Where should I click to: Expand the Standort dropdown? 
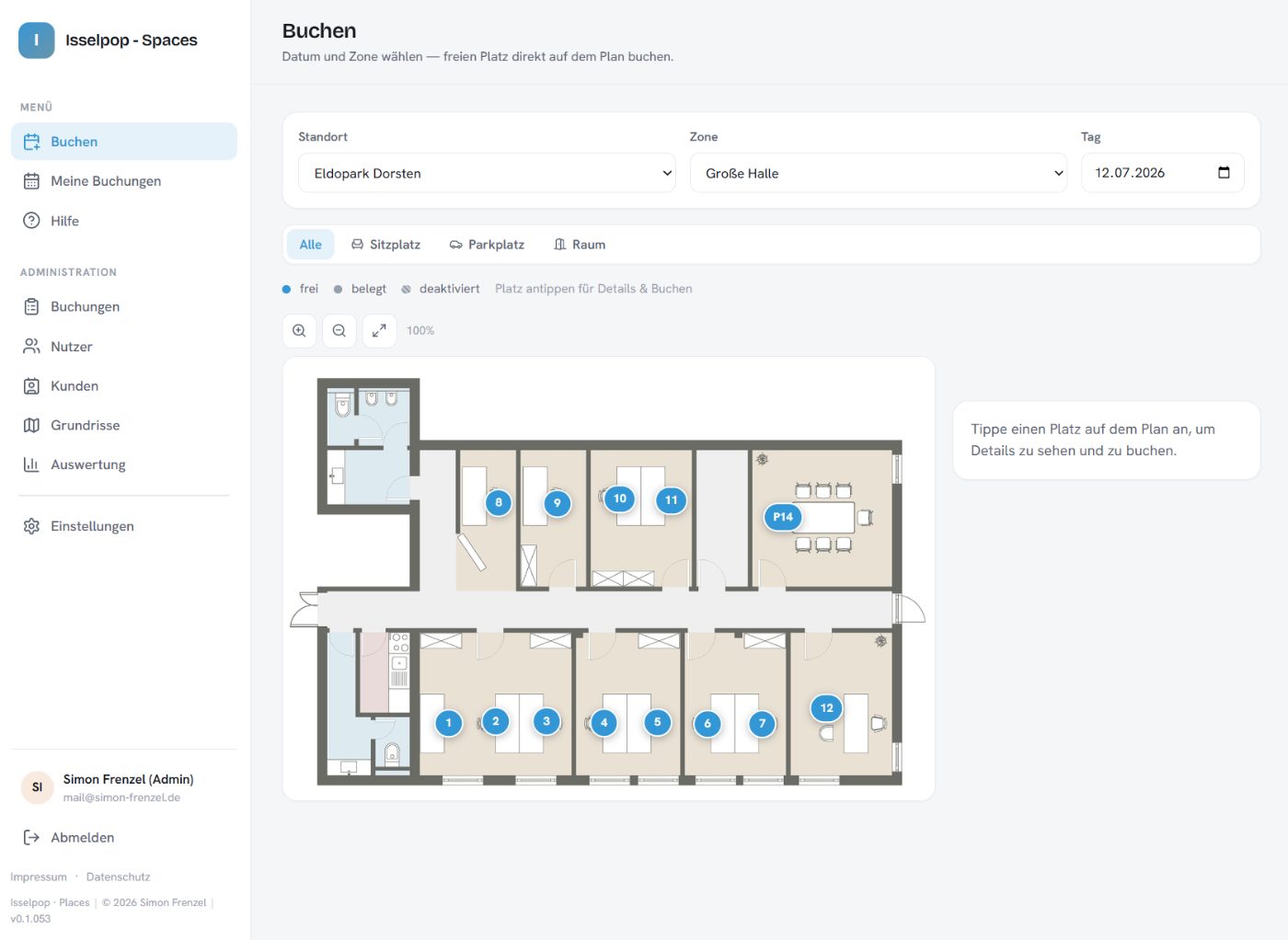tap(487, 173)
